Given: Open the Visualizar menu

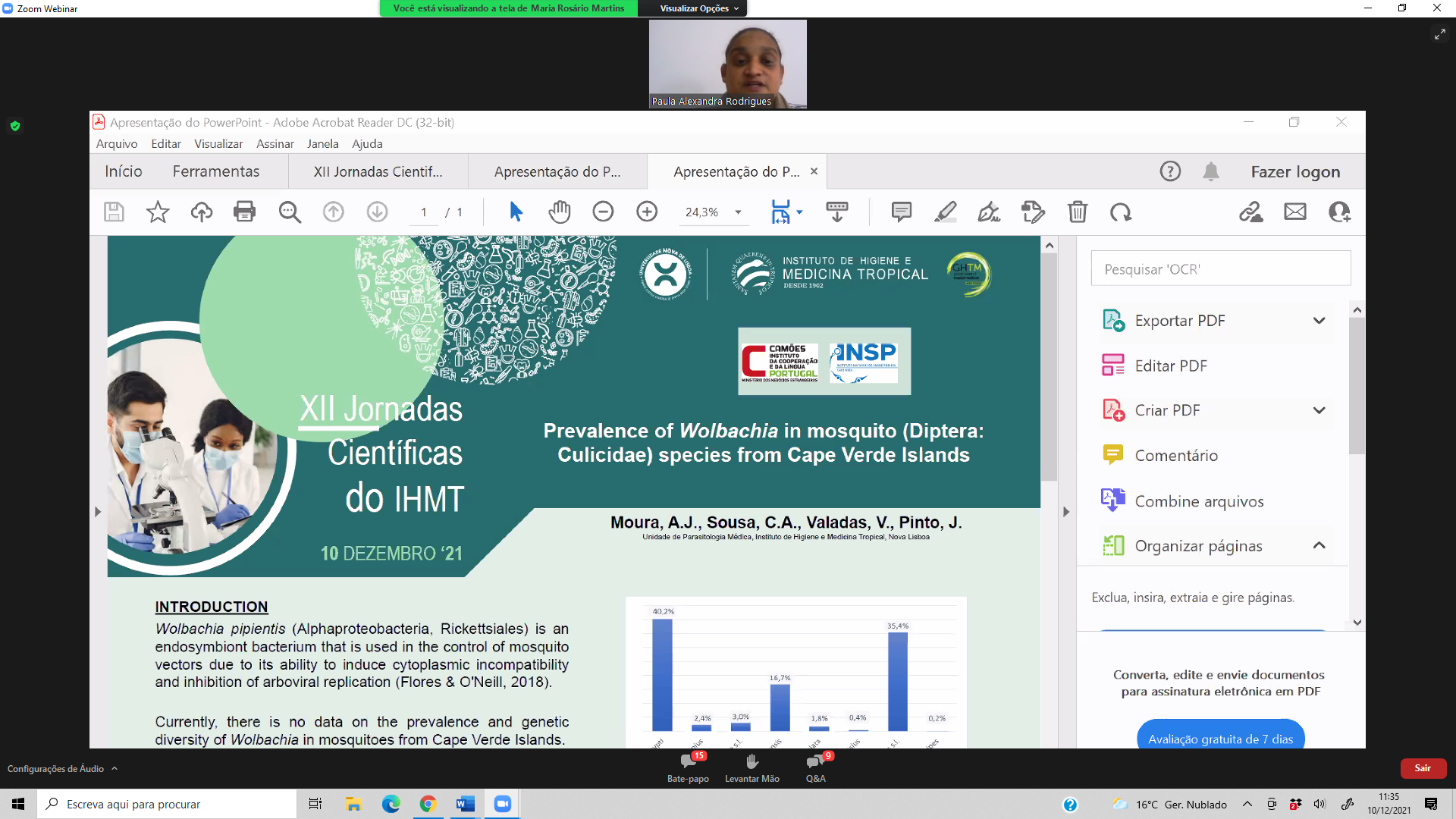Looking at the screenshot, I should [218, 143].
